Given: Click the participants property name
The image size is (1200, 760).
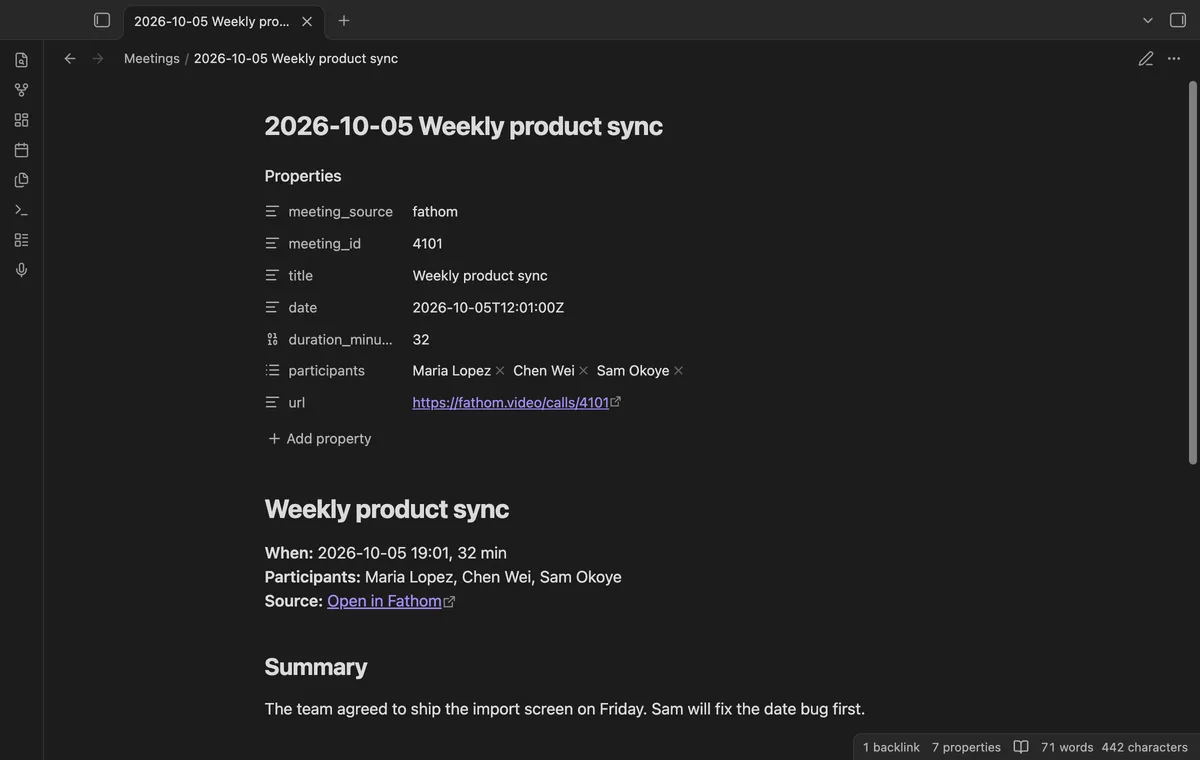Looking at the screenshot, I should 327,370.
